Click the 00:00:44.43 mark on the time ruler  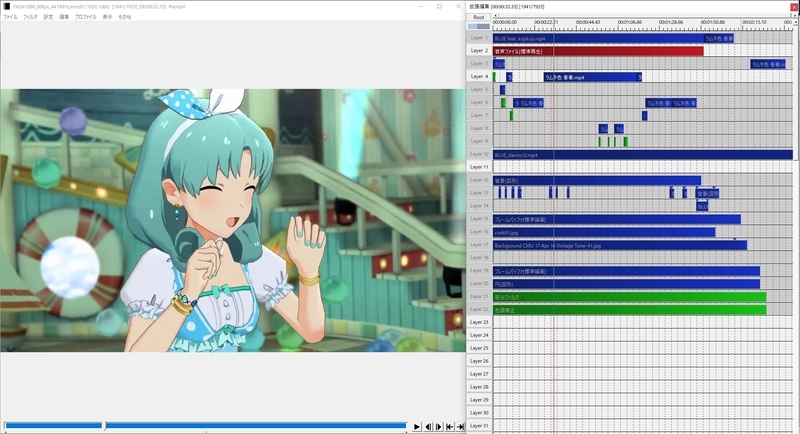588,22
